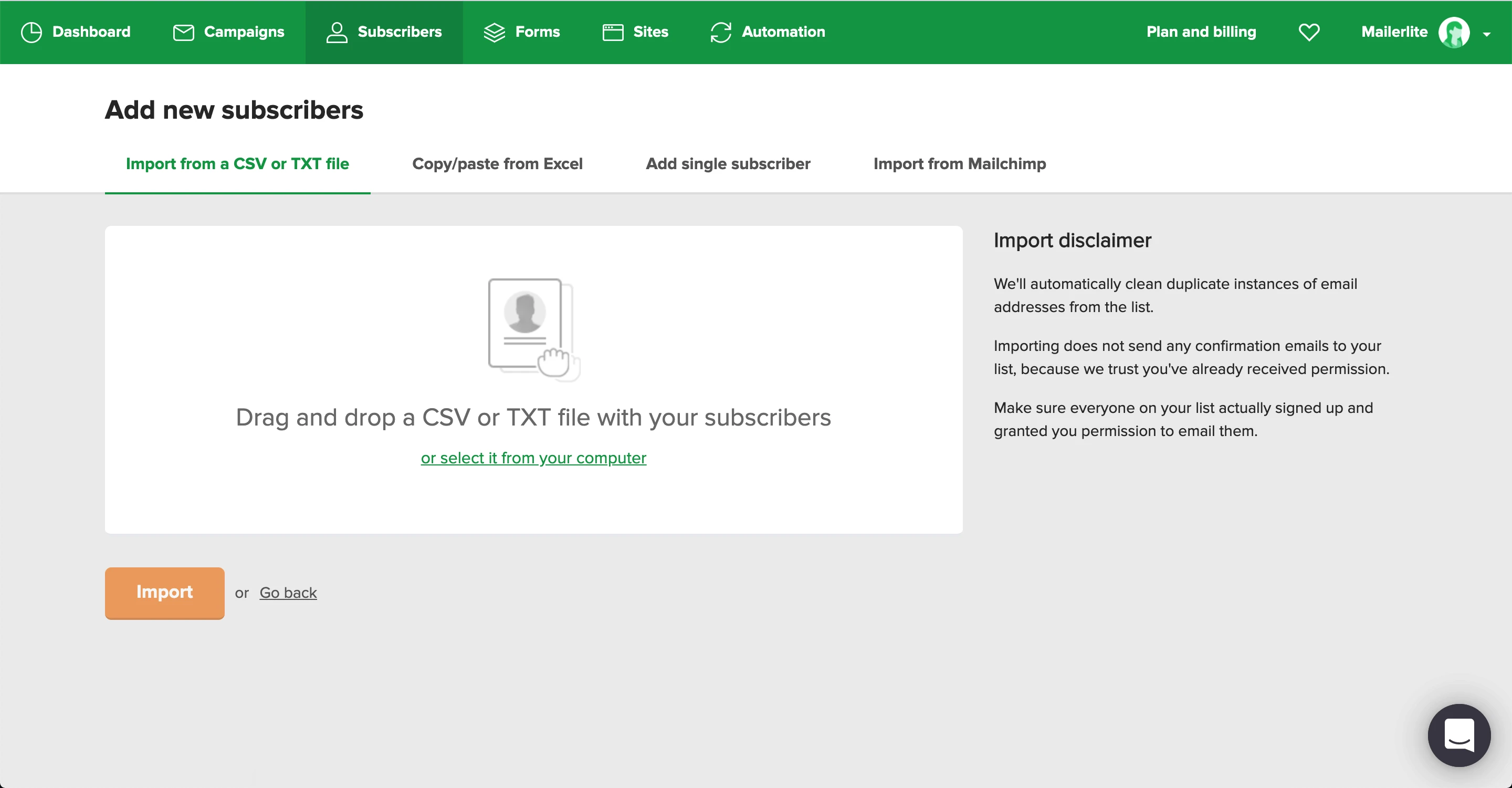The image size is (1512, 788).
Task: Click the Mailerlite account avatar
Action: [1454, 32]
